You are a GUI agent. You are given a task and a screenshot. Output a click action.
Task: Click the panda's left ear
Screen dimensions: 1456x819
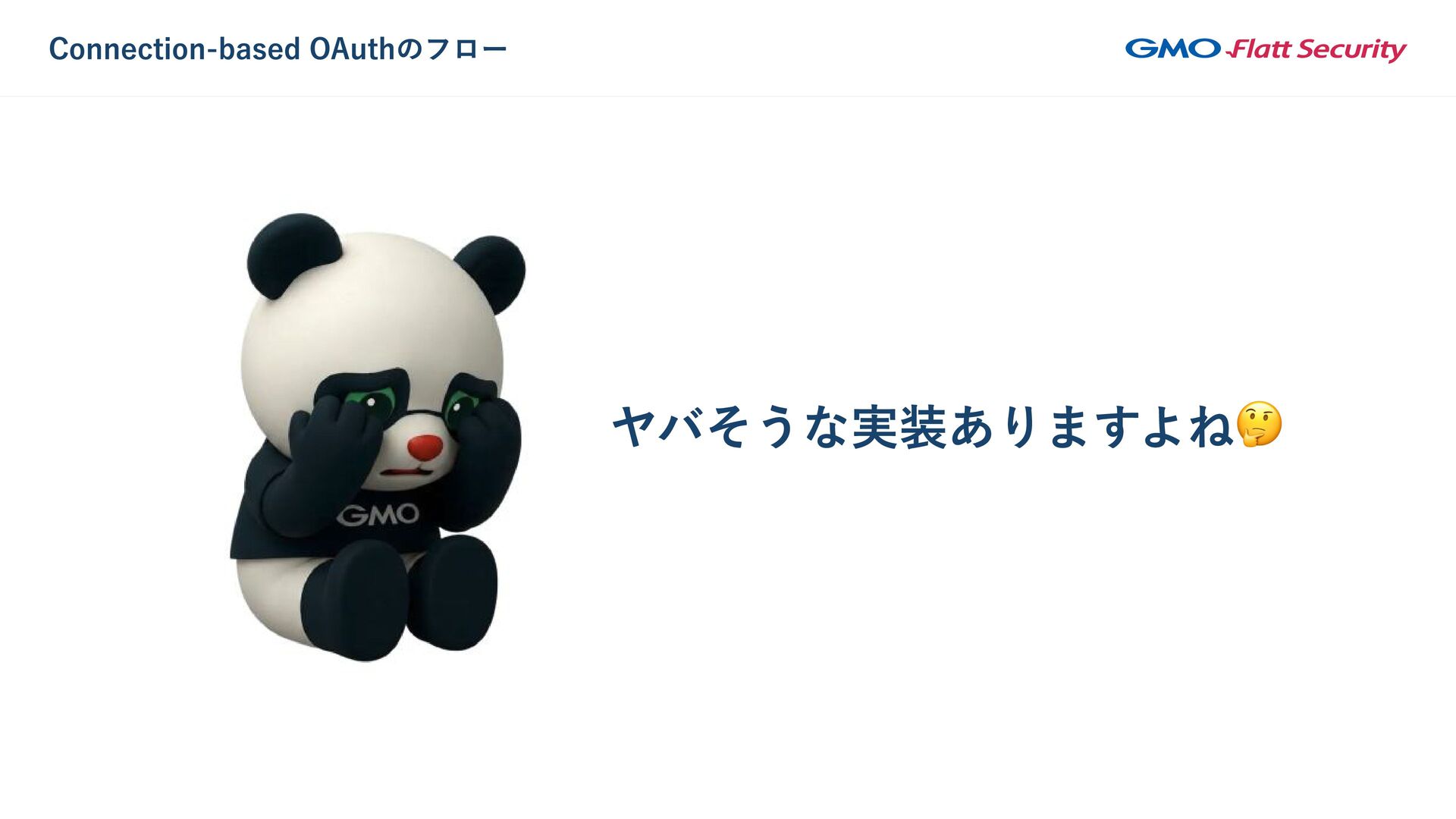291,253
